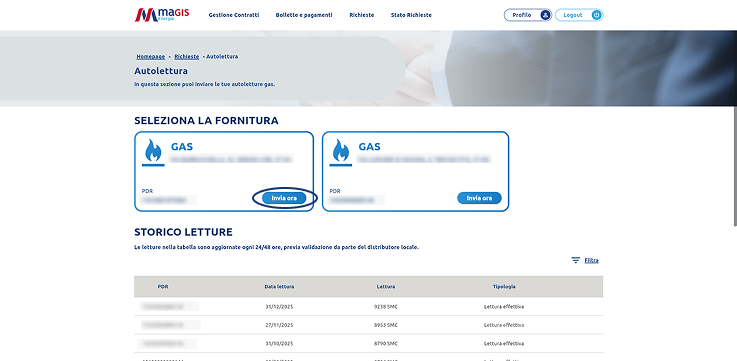The height and width of the screenshot is (361, 737).
Task: Click Lettura effettiva in 31/10/2025 row
Action: [x=504, y=343]
